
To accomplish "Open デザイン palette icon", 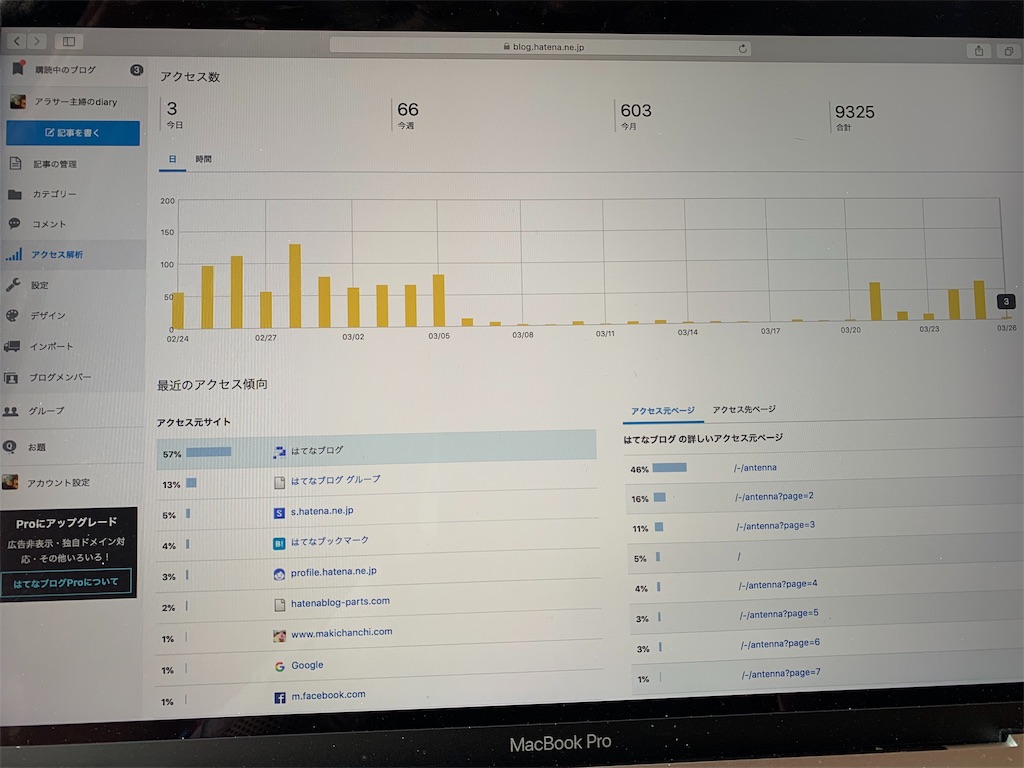I will [12, 315].
